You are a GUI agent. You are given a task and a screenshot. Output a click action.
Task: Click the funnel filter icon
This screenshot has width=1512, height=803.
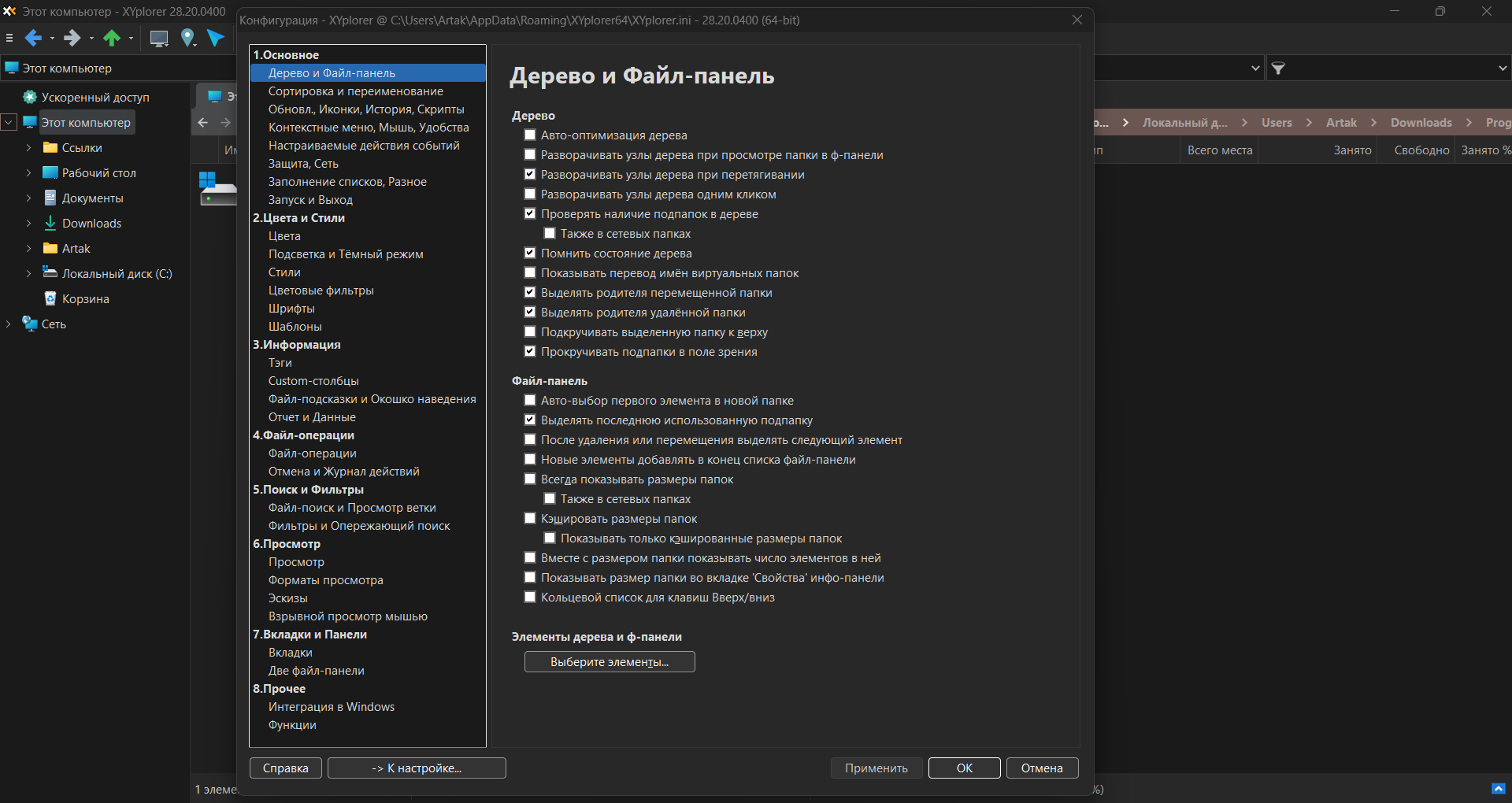[1279, 68]
